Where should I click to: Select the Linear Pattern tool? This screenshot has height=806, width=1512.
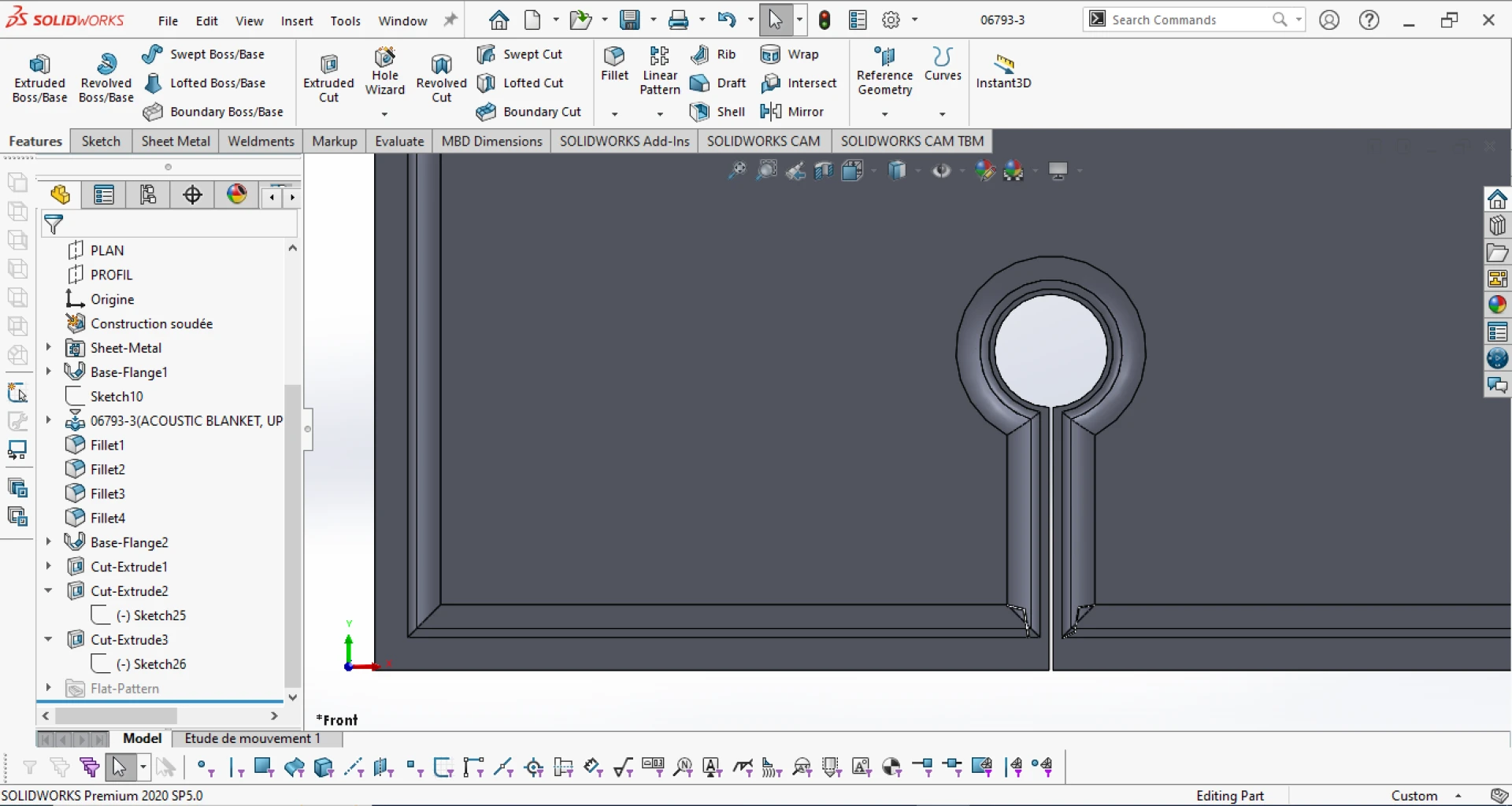[660, 75]
